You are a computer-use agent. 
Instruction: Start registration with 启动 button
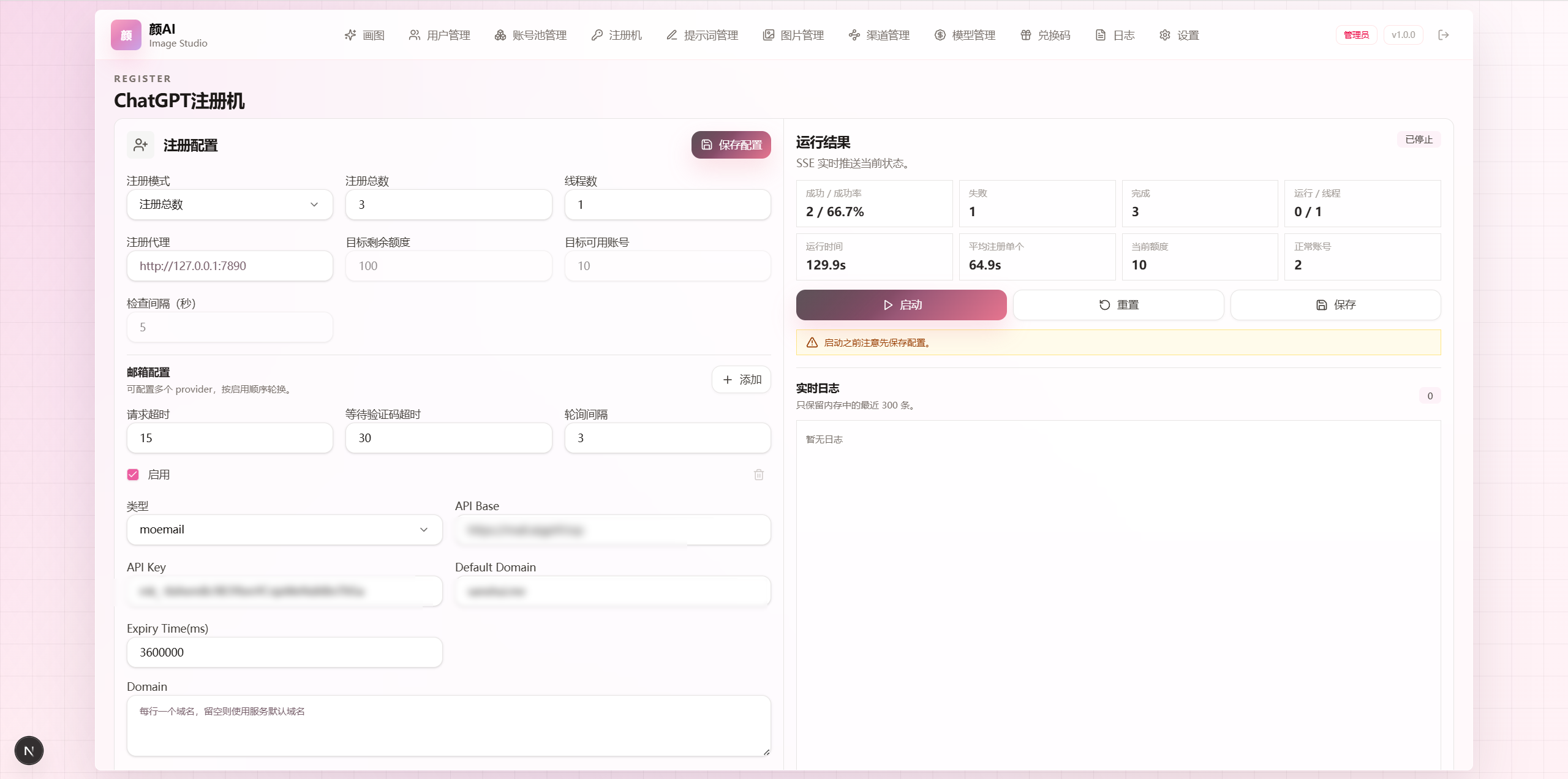[902, 305]
